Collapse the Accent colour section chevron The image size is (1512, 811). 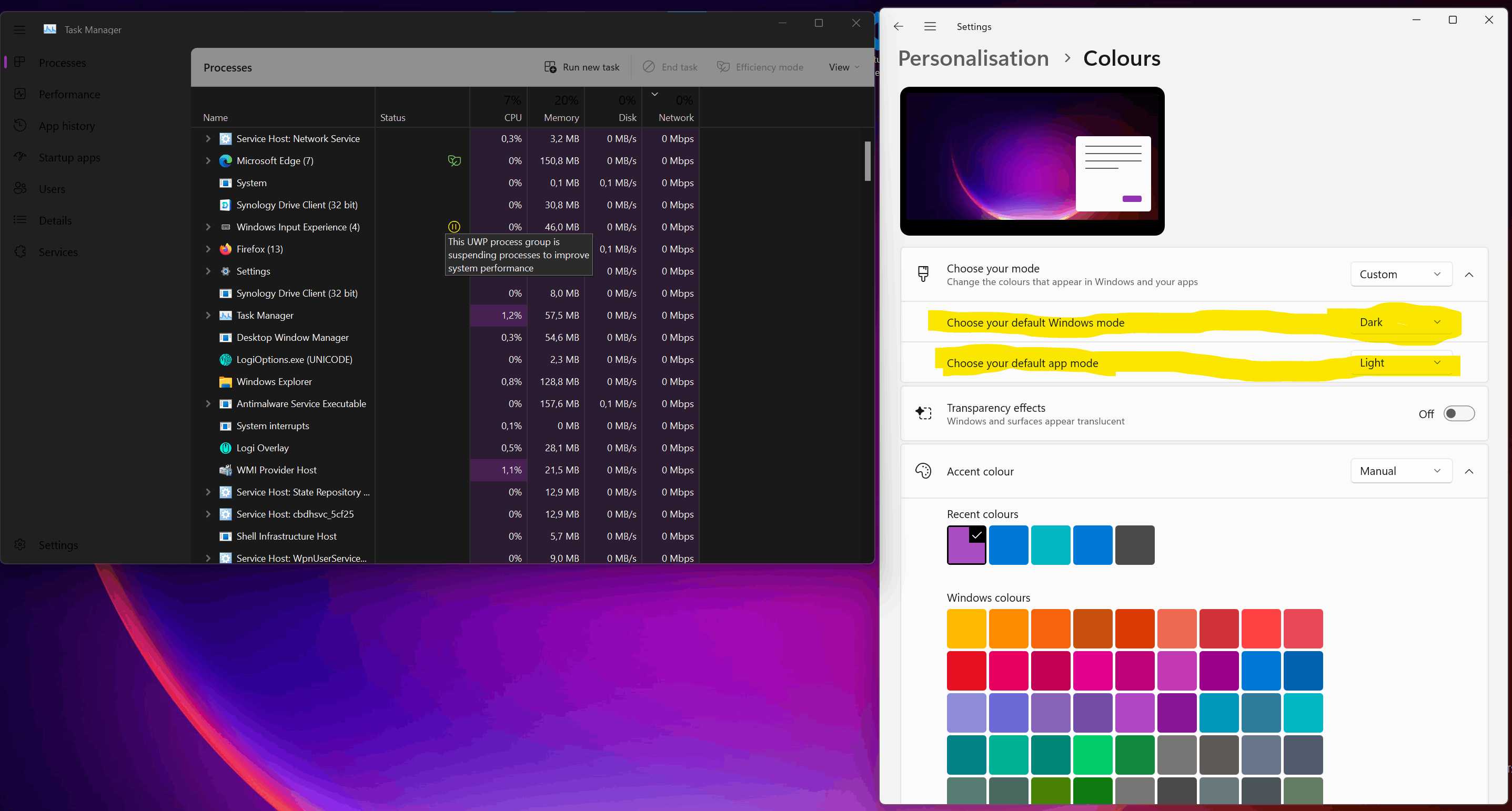click(x=1469, y=471)
